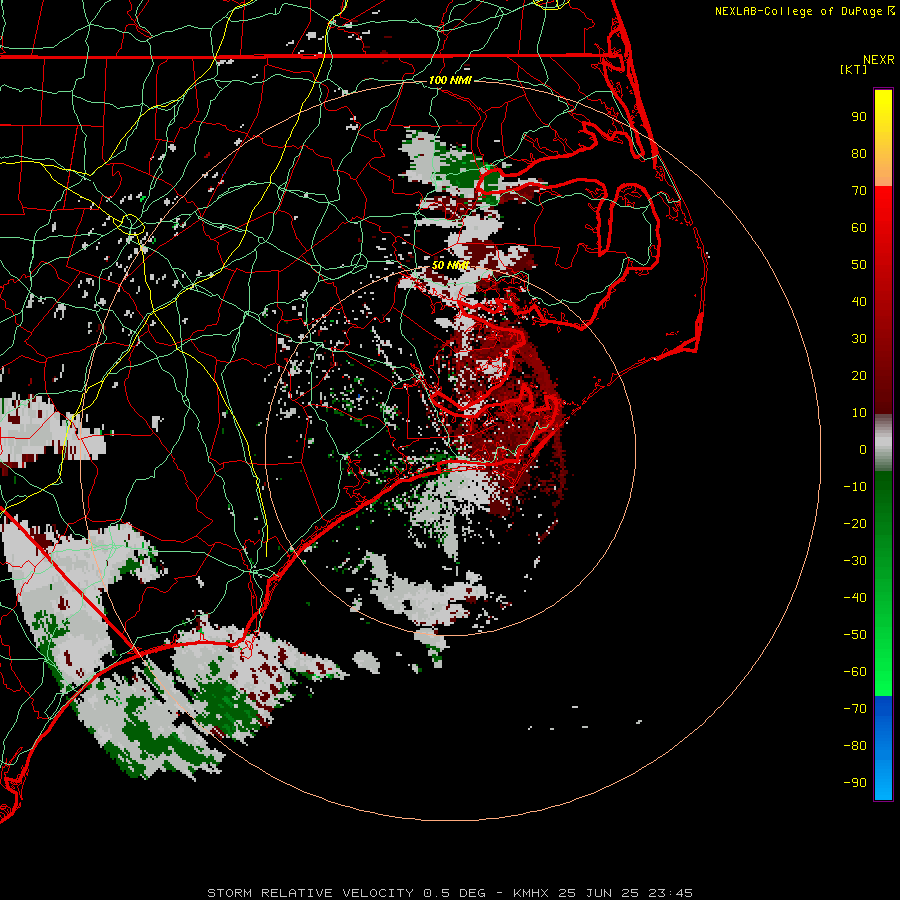The width and height of the screenshot is (900, 900).
Task: Click the 0.5 DEG elevation text
Action: (x=455, y=893)
